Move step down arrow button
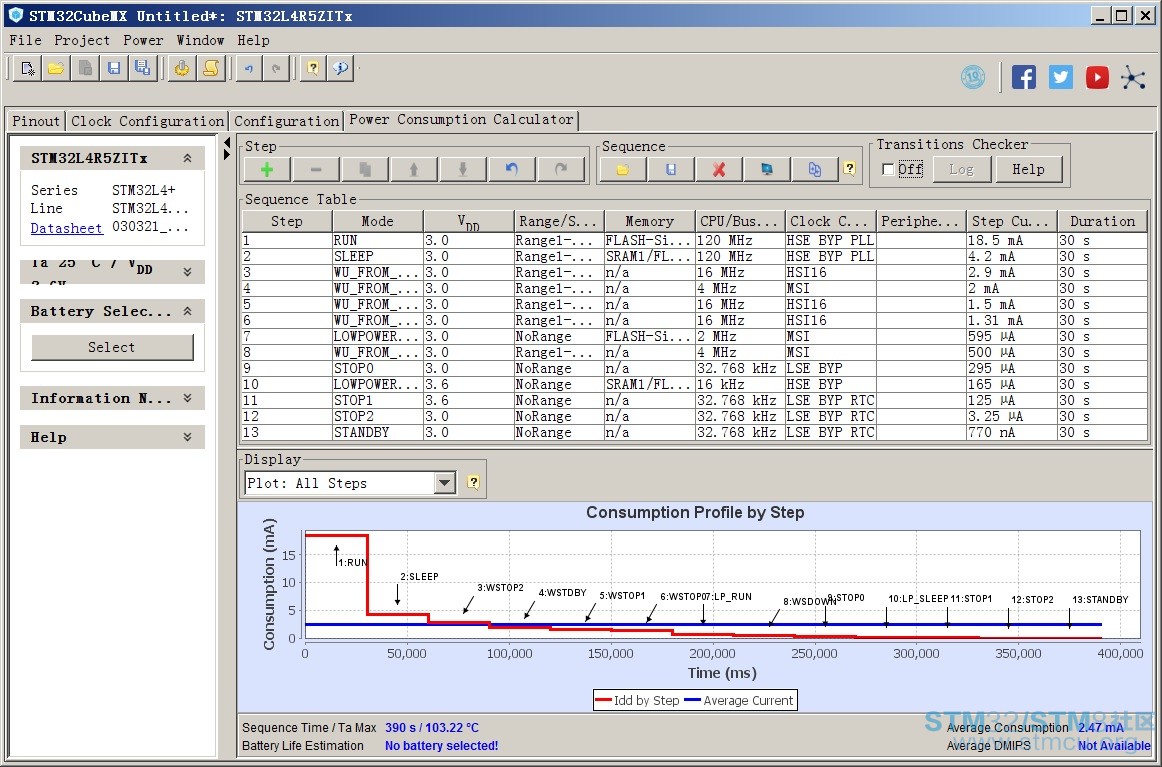Viewport: 1162px width, 767px height. tap(462, 170)
